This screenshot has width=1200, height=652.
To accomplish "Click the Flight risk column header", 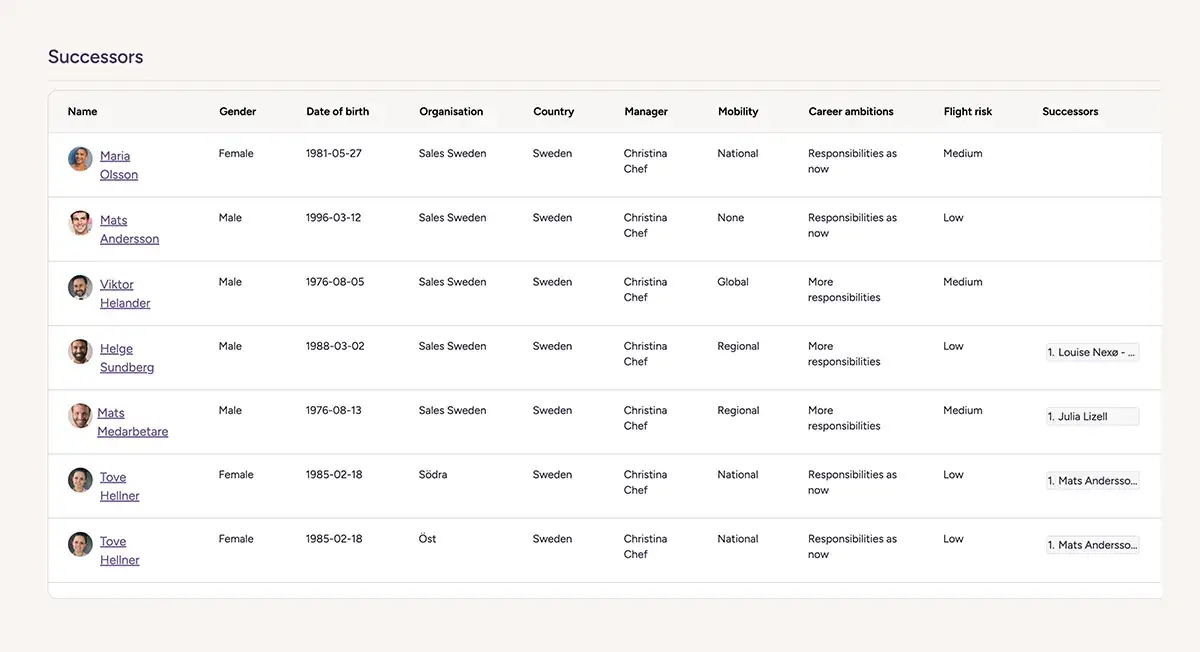I will pos(967,112).
